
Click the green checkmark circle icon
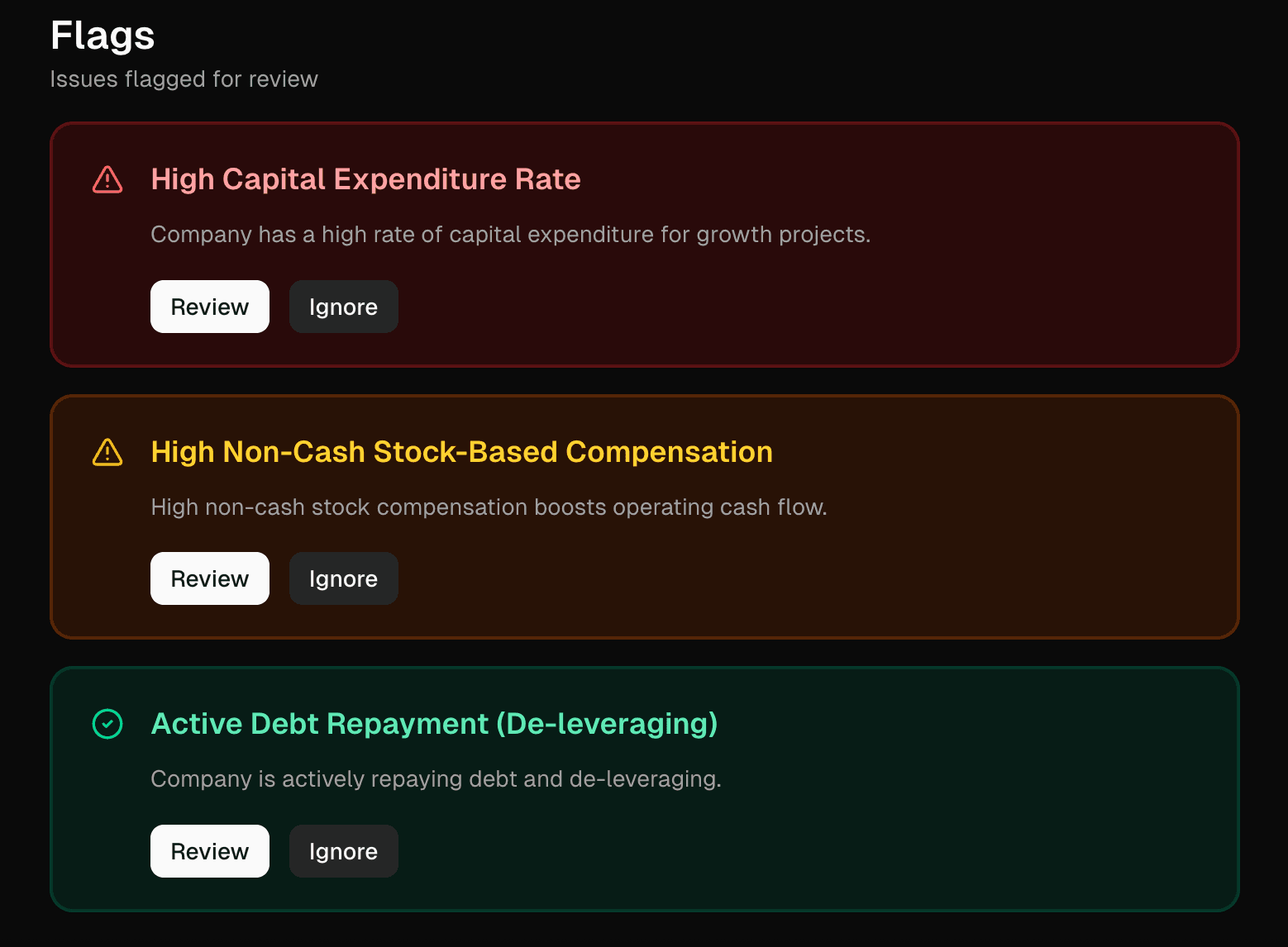pyautogui.click(x=107, y=724)
